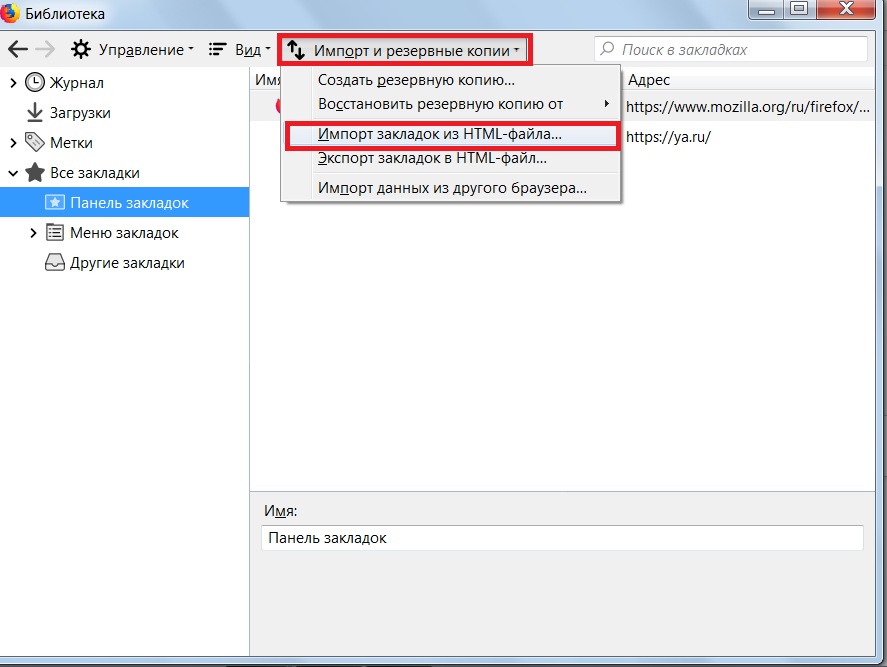
Task: Close the Библиотека window
Action: [846, 9]
